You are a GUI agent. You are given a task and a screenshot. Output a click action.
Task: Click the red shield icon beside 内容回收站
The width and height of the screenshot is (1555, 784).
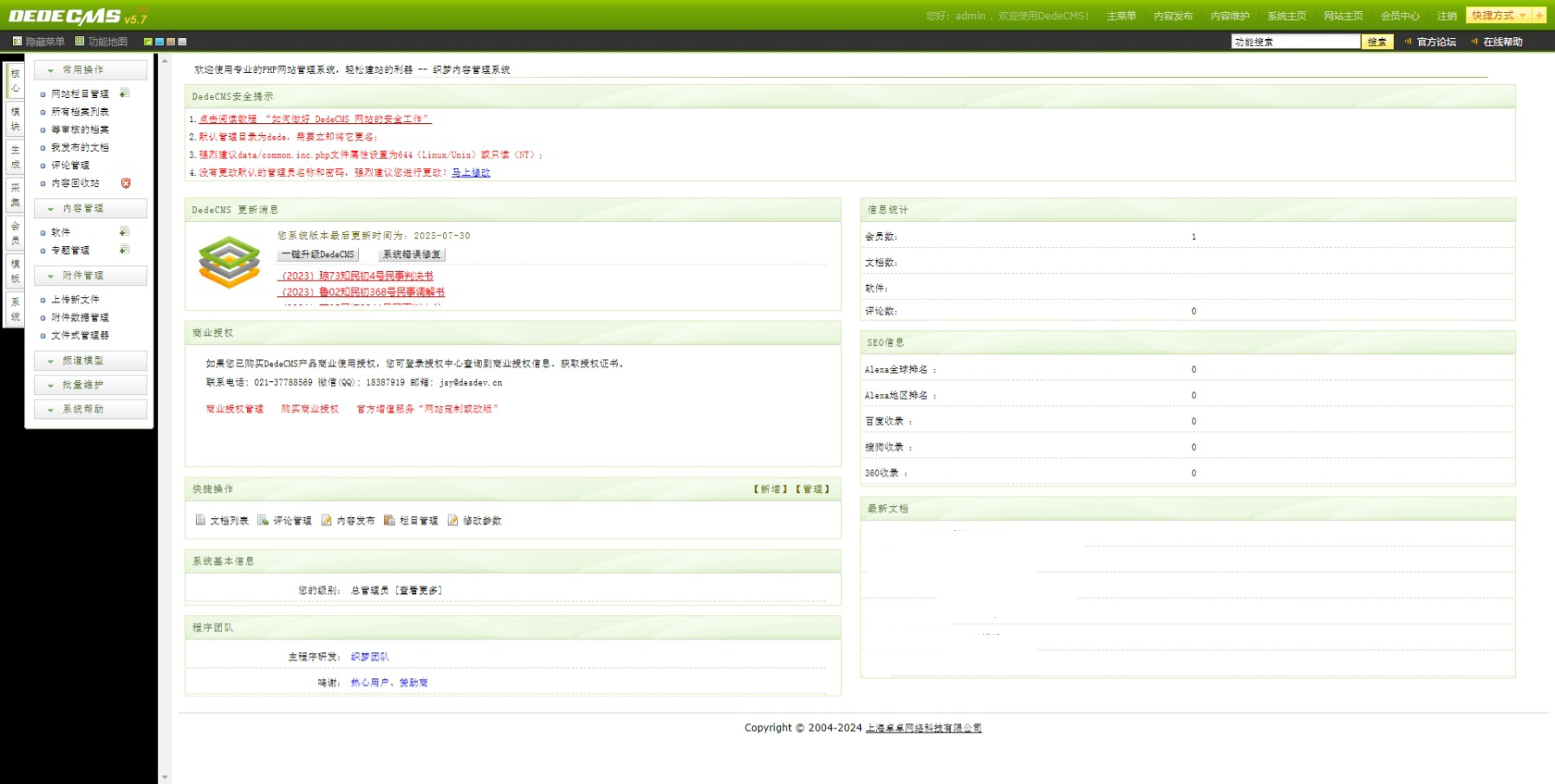pyautogui.click(x=126, y=183)
